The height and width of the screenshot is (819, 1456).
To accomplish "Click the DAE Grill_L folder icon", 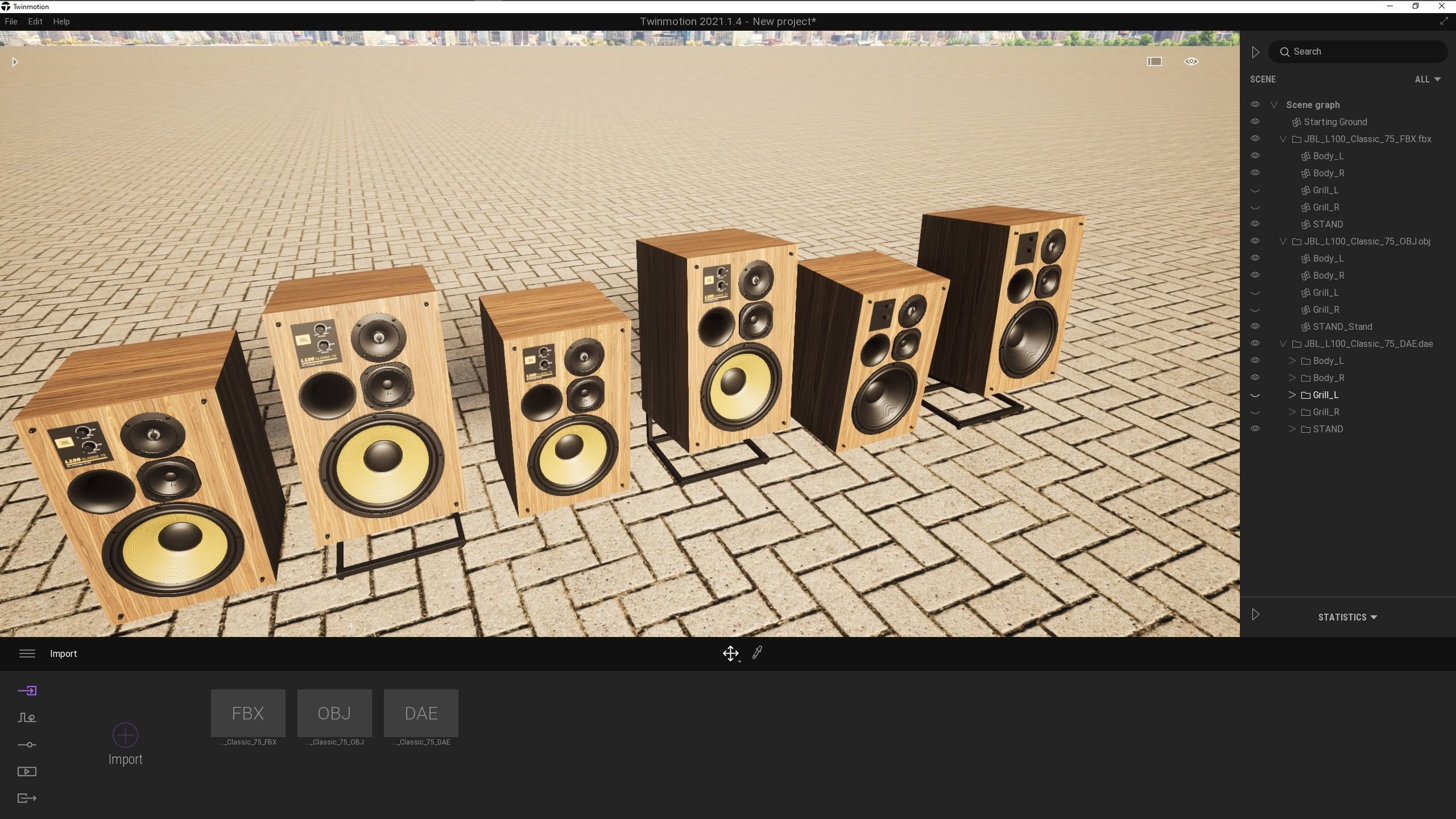I will pyautogui.click(x=1305, y=395).
